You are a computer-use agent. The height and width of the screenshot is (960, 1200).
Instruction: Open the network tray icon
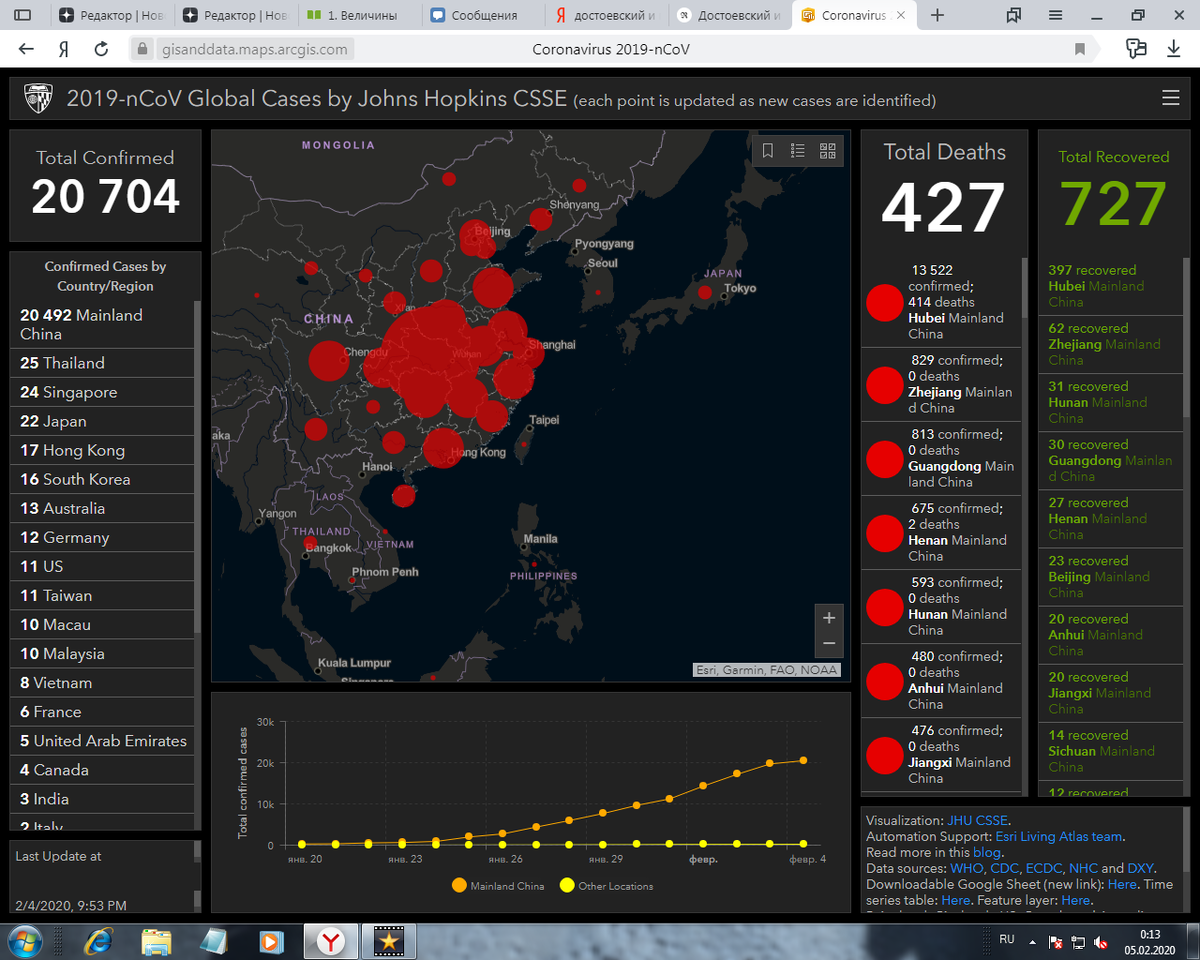(x=1078, y=942)
